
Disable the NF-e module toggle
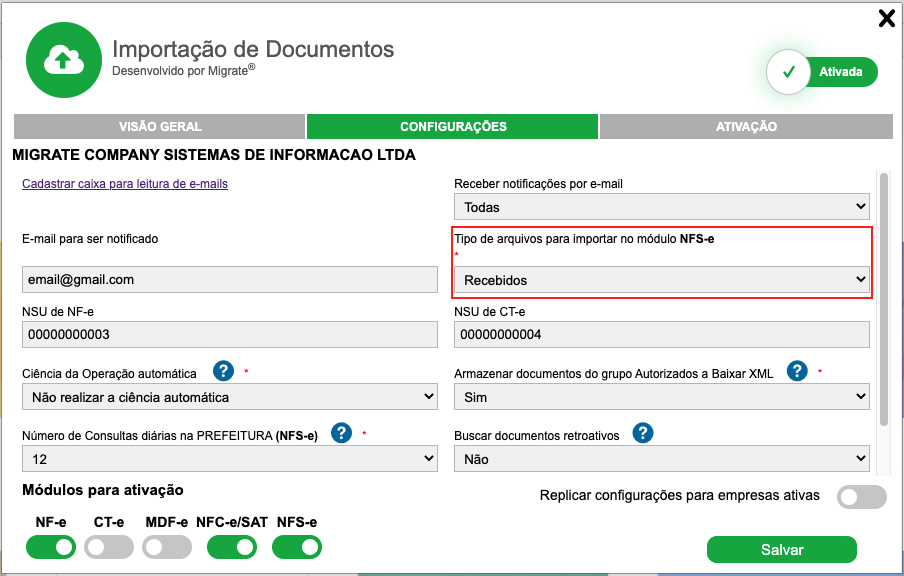click(51, 547)
